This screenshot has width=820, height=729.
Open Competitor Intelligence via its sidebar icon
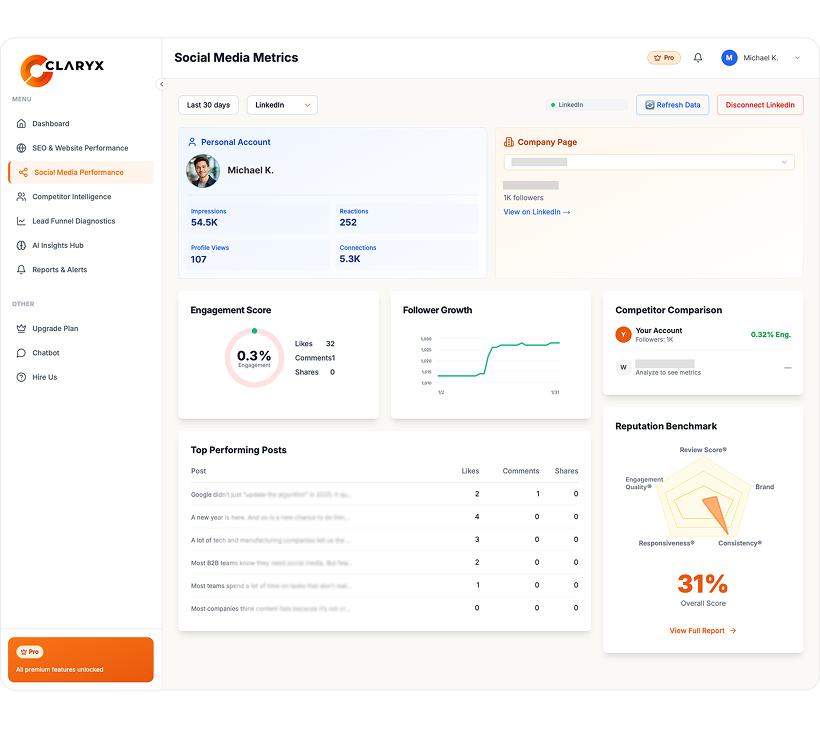point(21,196)
